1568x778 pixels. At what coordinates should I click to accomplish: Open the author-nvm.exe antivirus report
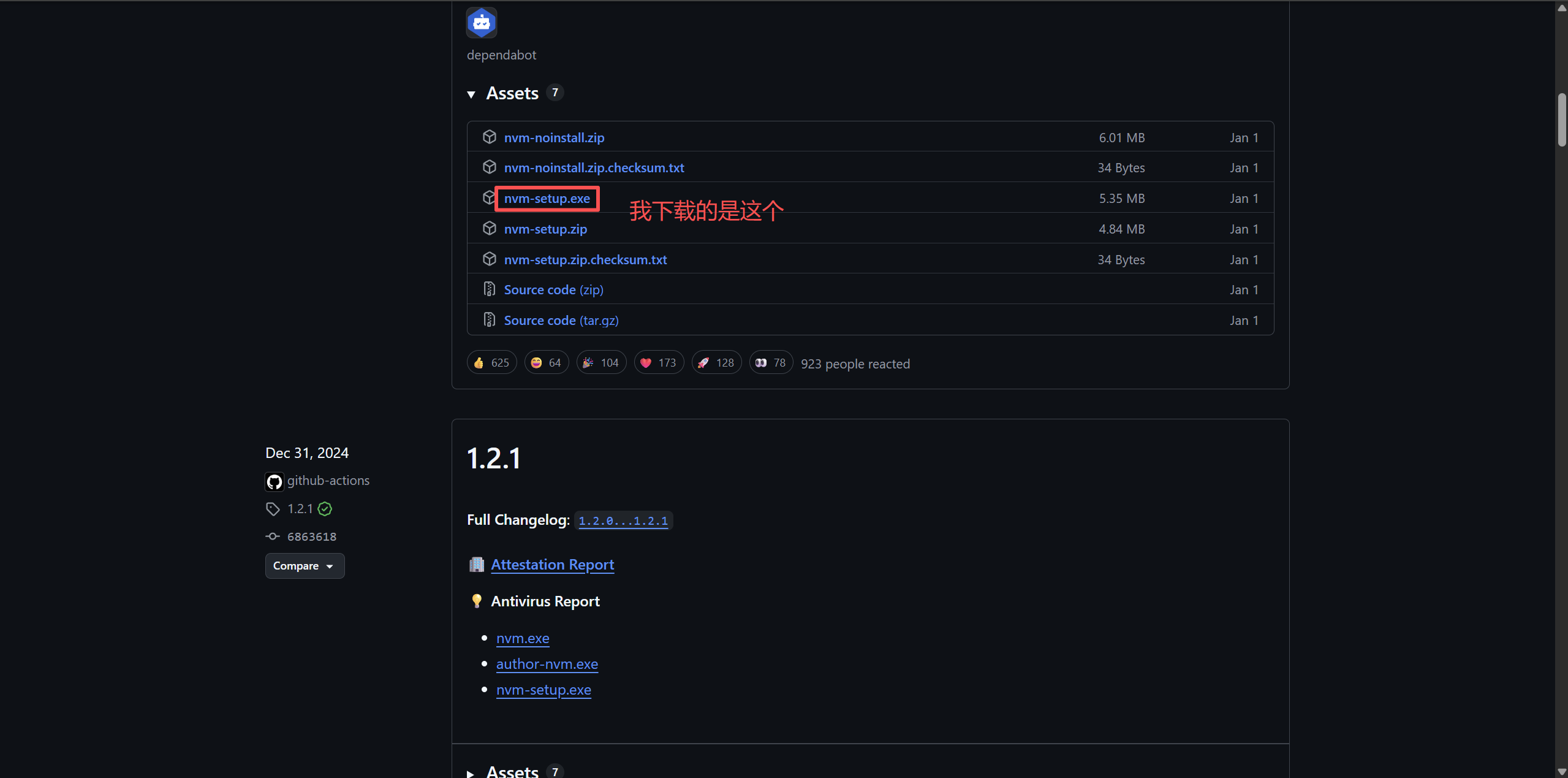click(547, 663)
